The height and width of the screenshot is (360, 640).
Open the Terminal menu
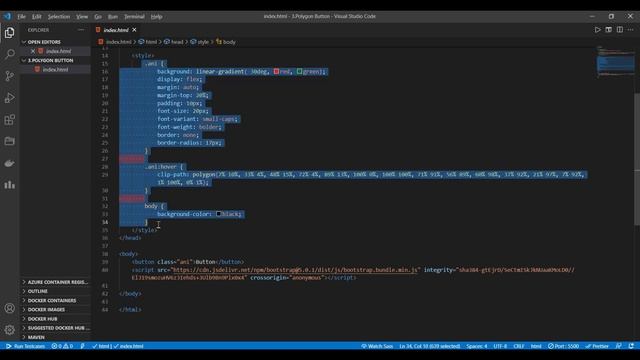click(x=134, y=17)
